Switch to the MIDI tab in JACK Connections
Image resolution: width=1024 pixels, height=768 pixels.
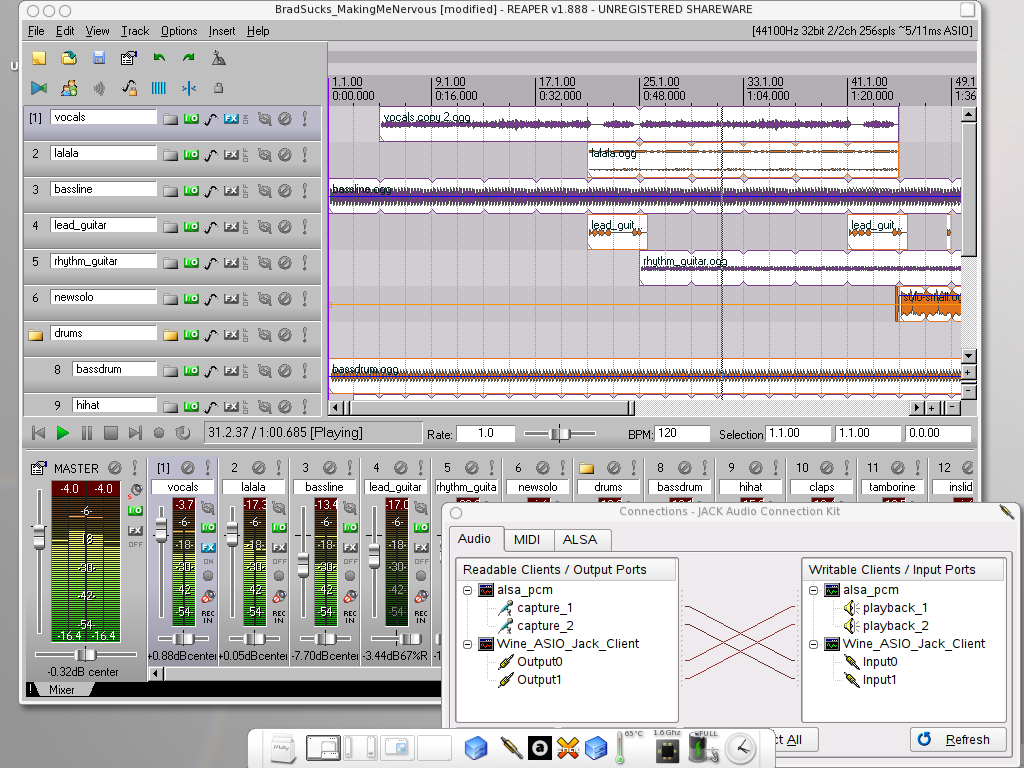click(526, 539)
